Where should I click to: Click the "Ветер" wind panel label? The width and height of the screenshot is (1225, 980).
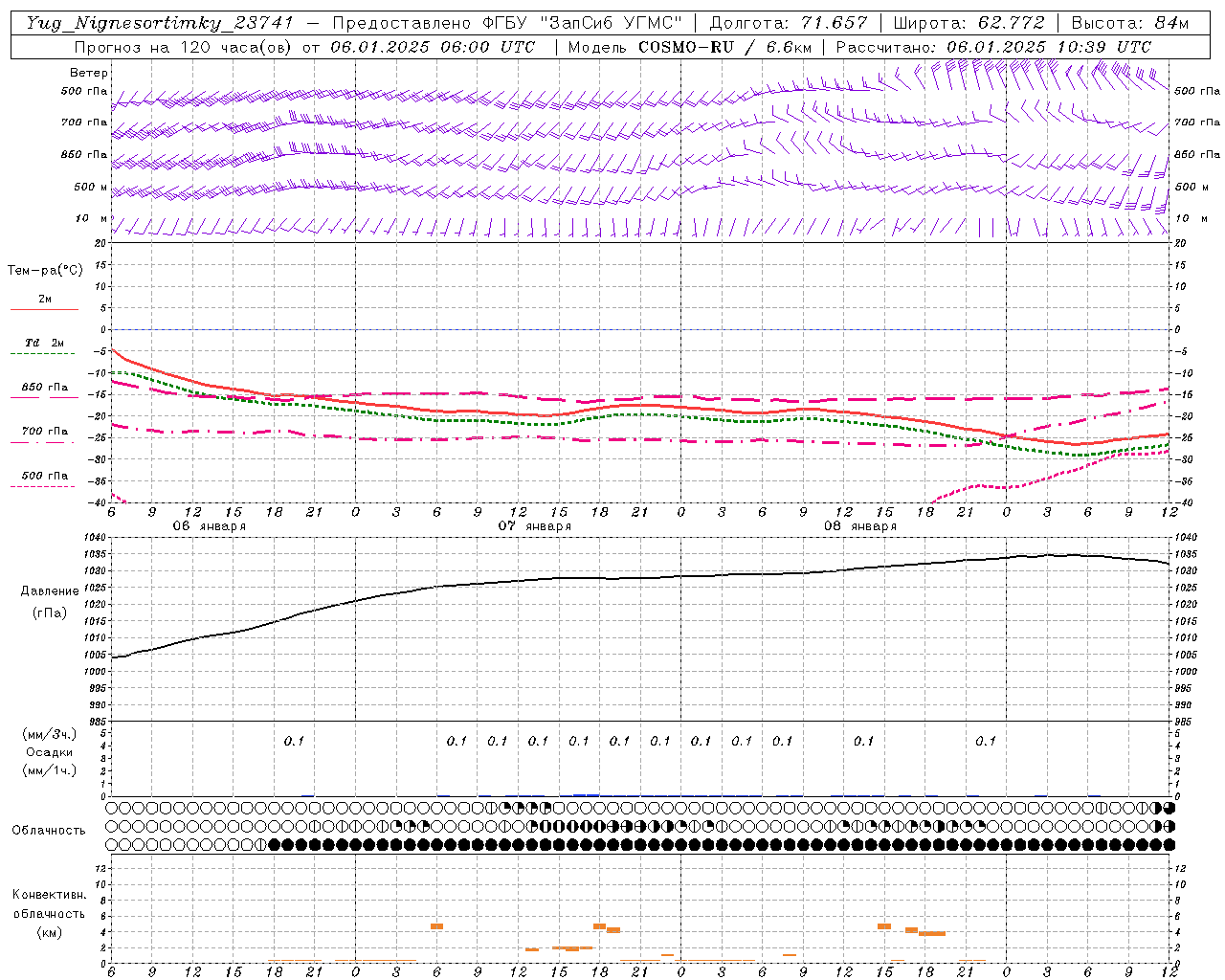tap(89, 73)
